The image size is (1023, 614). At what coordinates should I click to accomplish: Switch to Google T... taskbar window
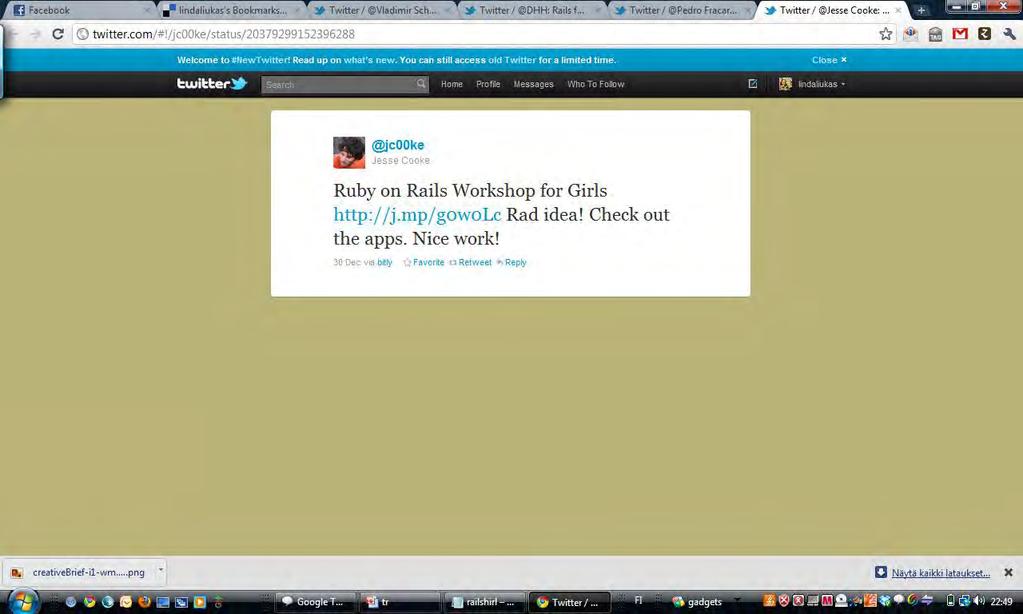coord(315,602)
